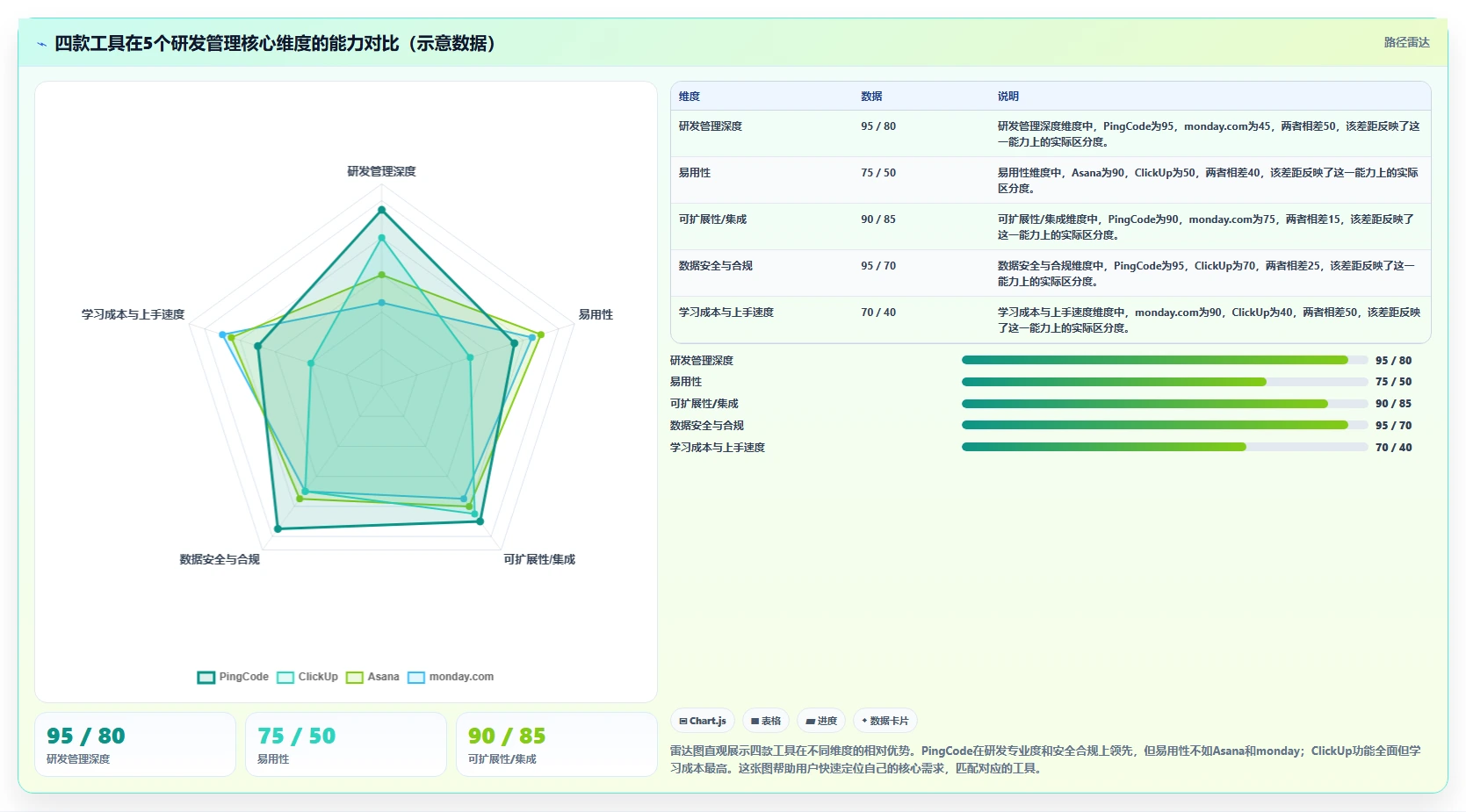Toggle ClickUp dataset in radar legend
1466x812 pixels.
coord(307,677)
